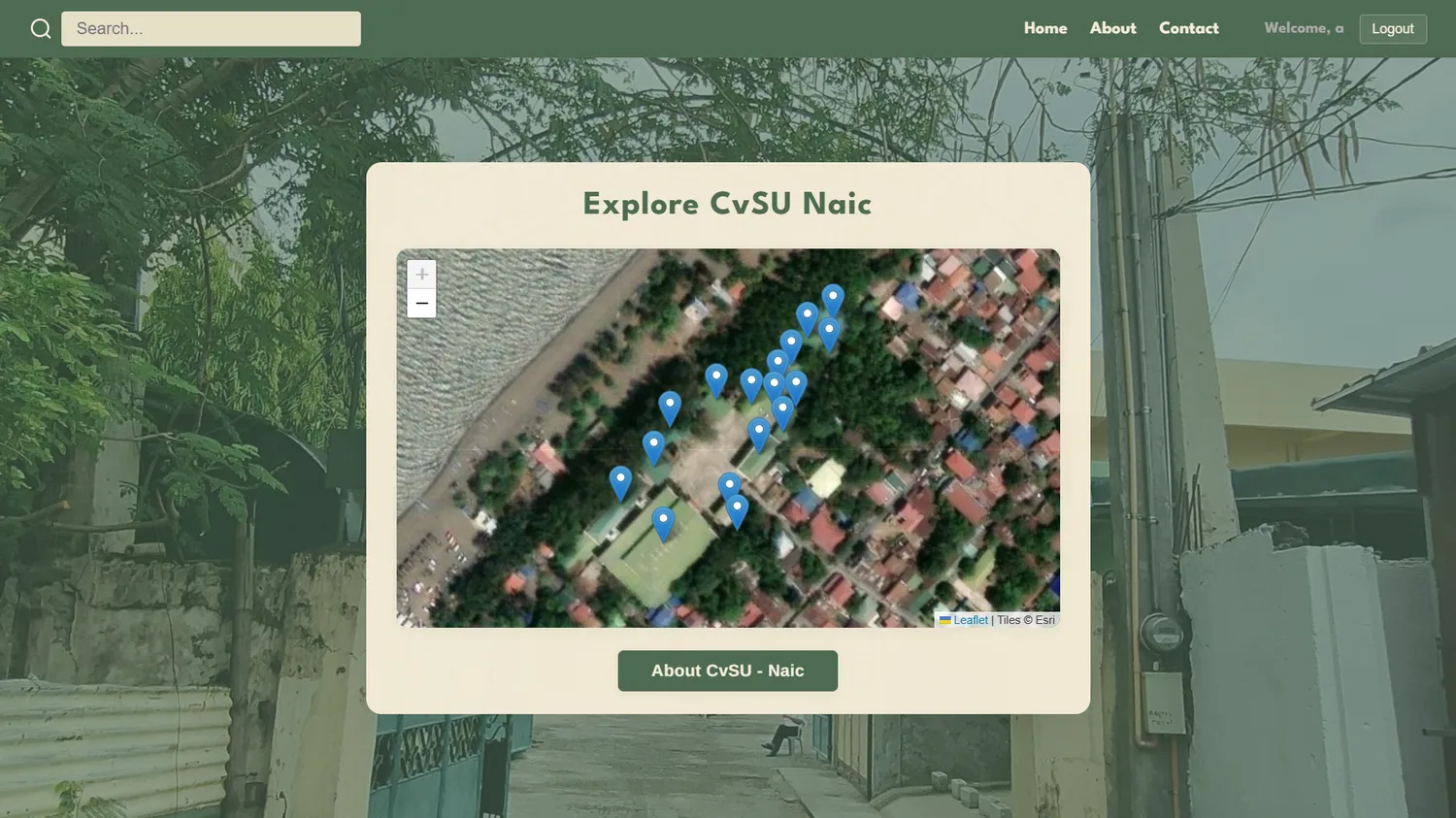Focus the Search input field
The height and width of the screenshot is (818, 1456).
click(211, 29)
